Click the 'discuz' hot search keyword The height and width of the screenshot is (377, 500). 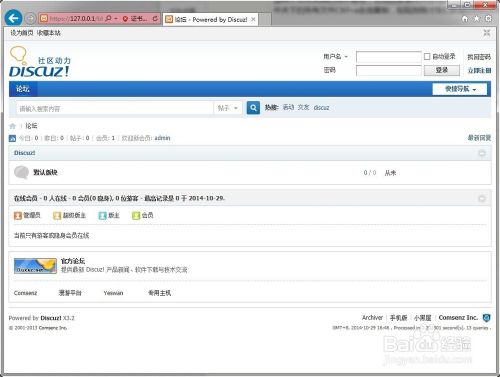(x=321, y=107)
